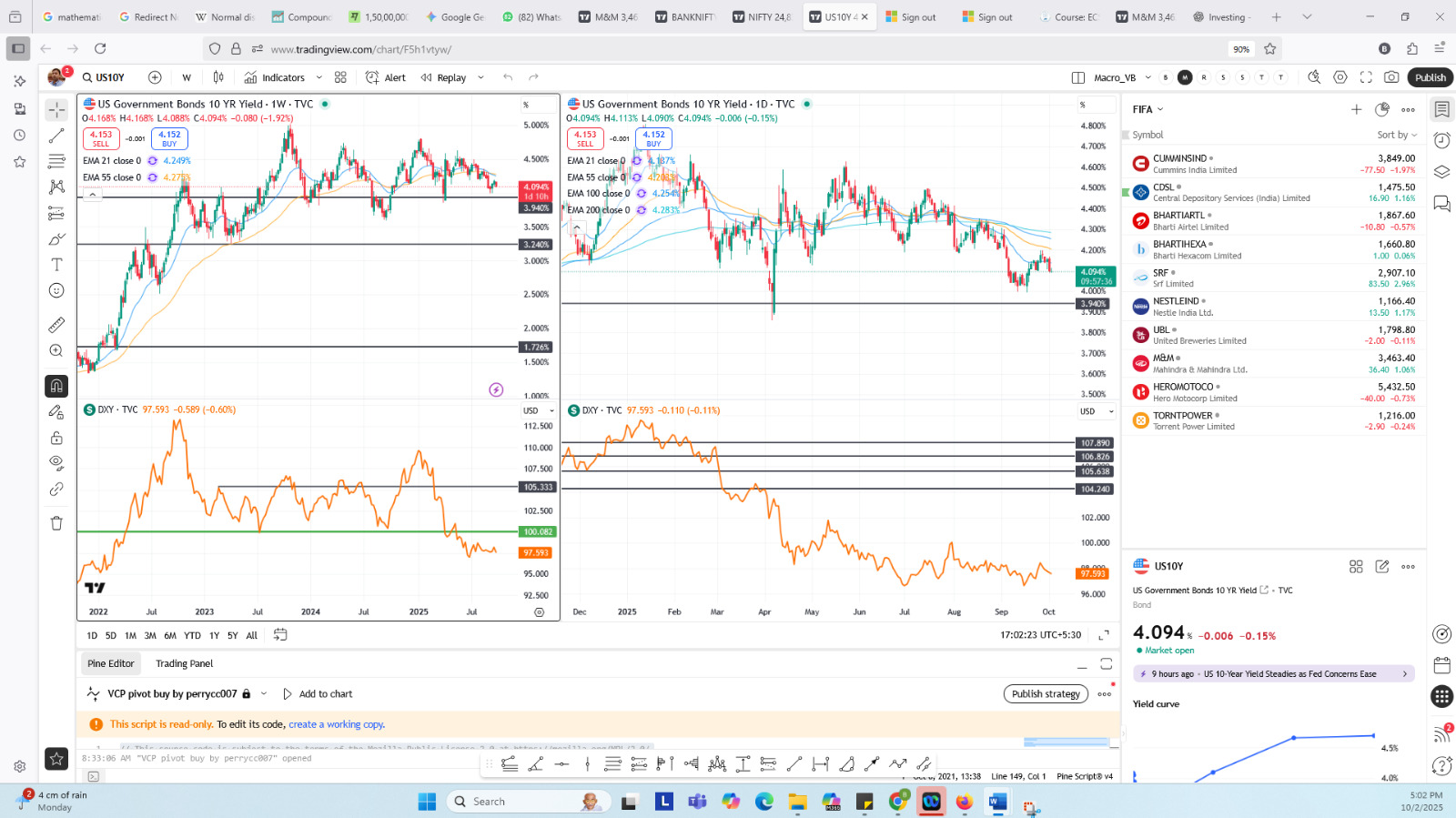Screen dimensions: 1456x818
Task: Open the Sort by dropdown
Action: click(1397, 135)
